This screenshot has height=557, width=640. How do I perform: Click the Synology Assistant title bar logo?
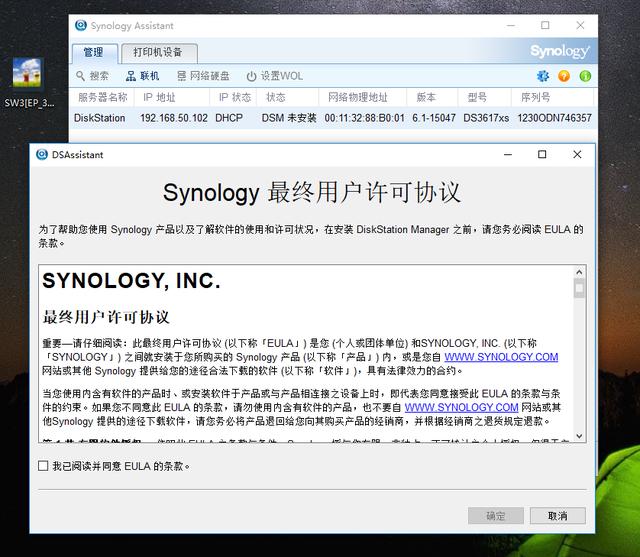tap(81, 25)
